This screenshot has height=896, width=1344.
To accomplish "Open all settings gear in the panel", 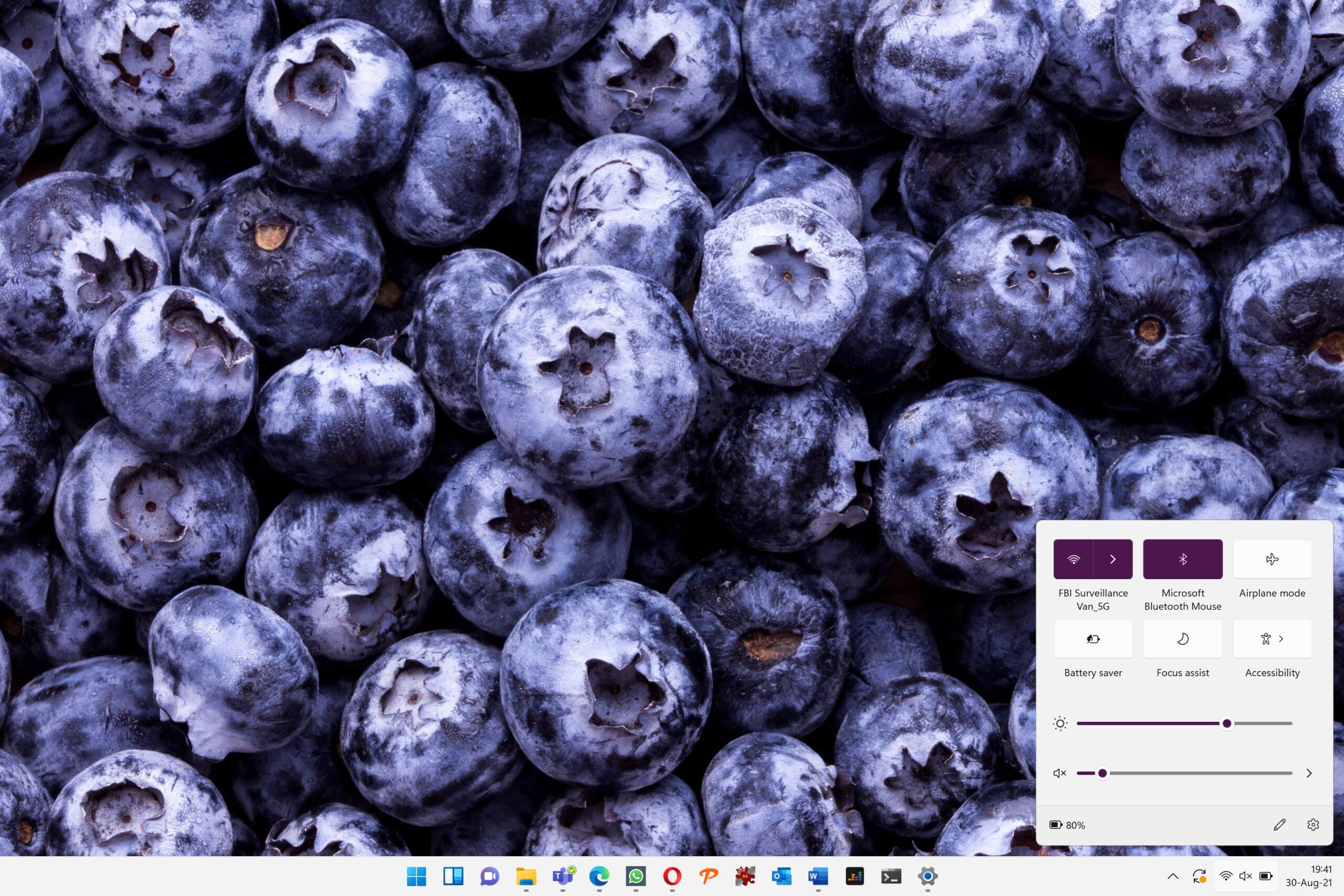I will (x=1313, y=825).
